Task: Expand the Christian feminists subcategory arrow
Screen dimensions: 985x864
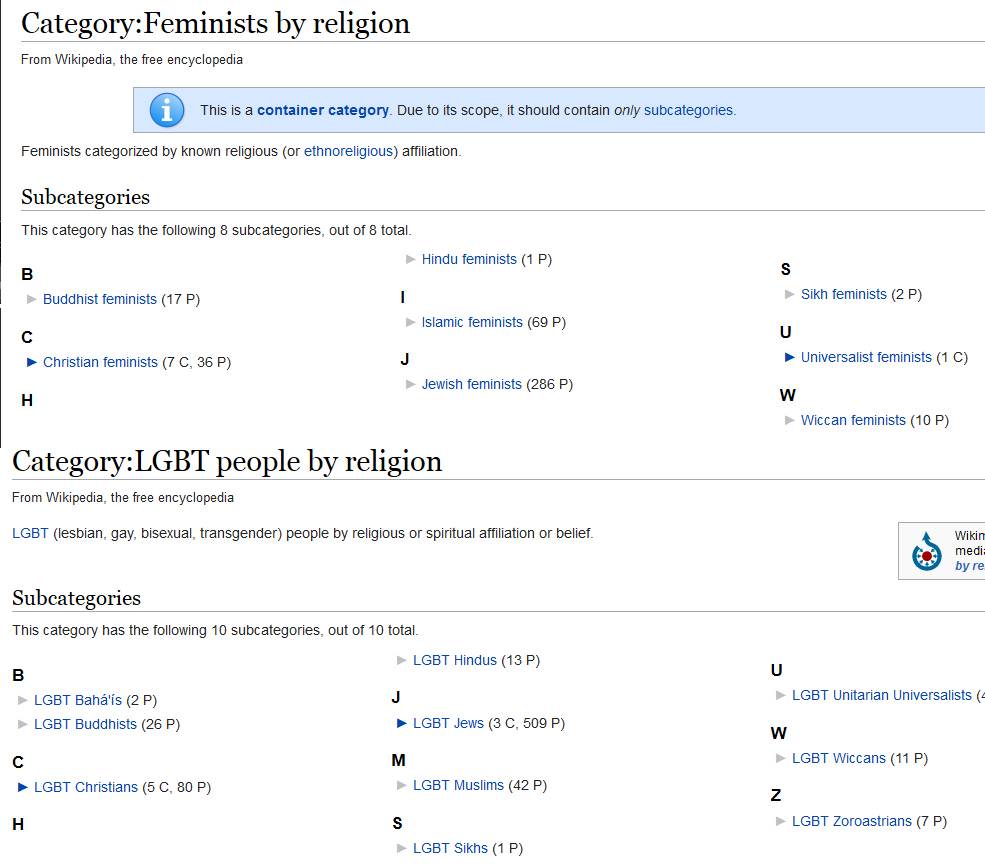Action: 32,362
